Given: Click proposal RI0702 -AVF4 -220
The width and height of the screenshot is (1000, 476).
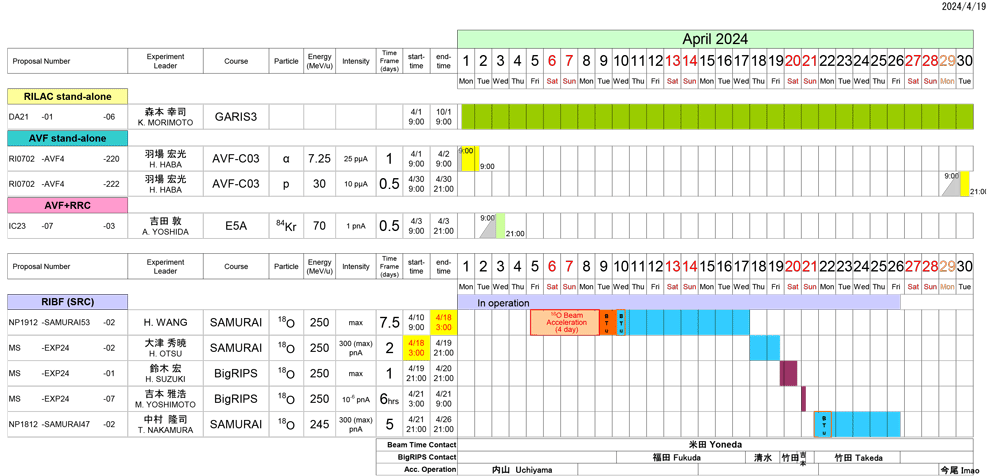Looking at the screenshot, I should pyautogui.click(x=68, y=158).
